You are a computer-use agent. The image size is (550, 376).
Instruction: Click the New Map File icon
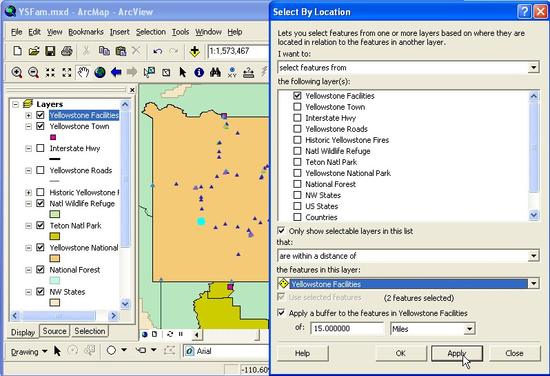pyautogui.click(x=17, y=51)
